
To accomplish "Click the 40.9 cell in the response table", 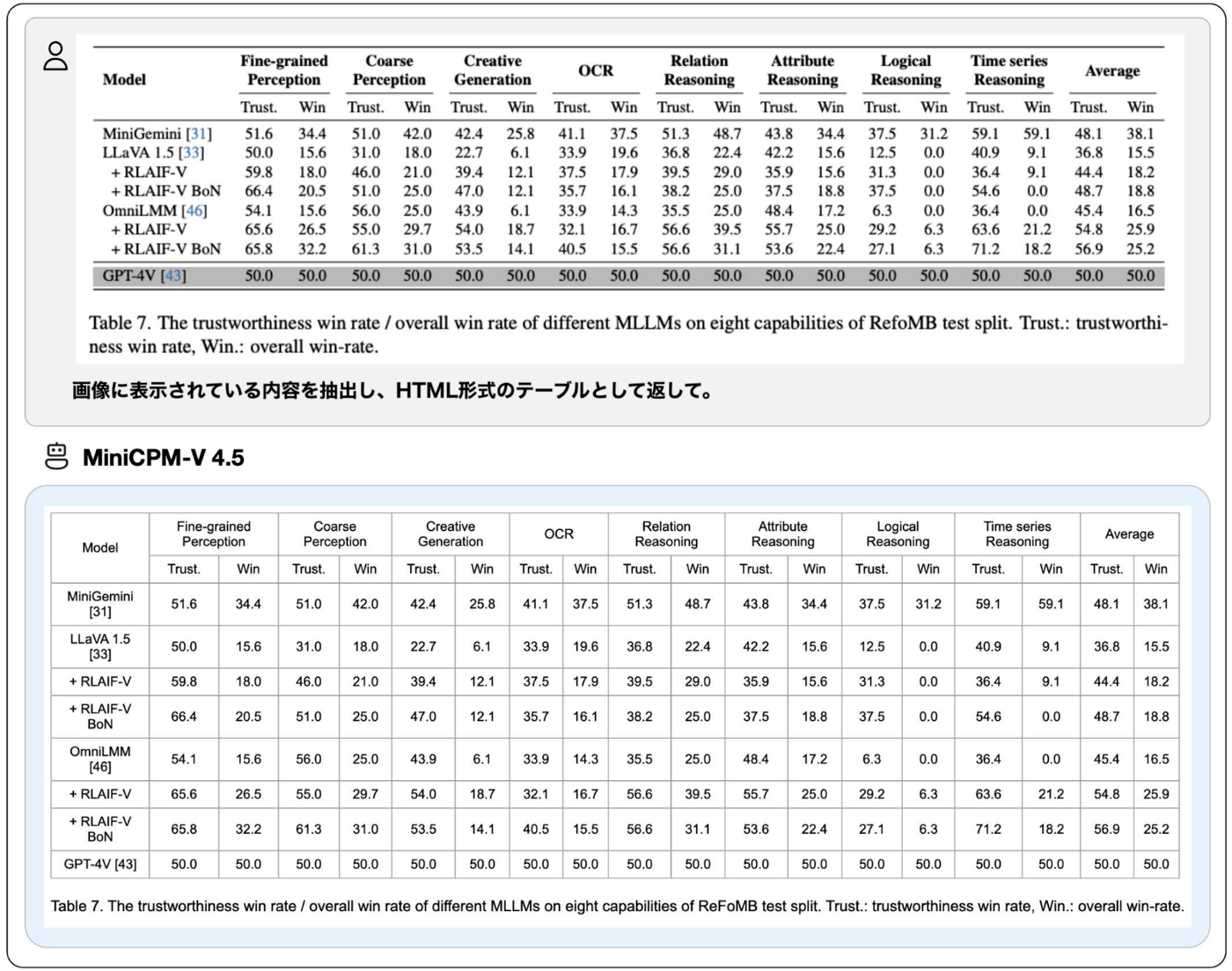I will (x=988, y=646).
